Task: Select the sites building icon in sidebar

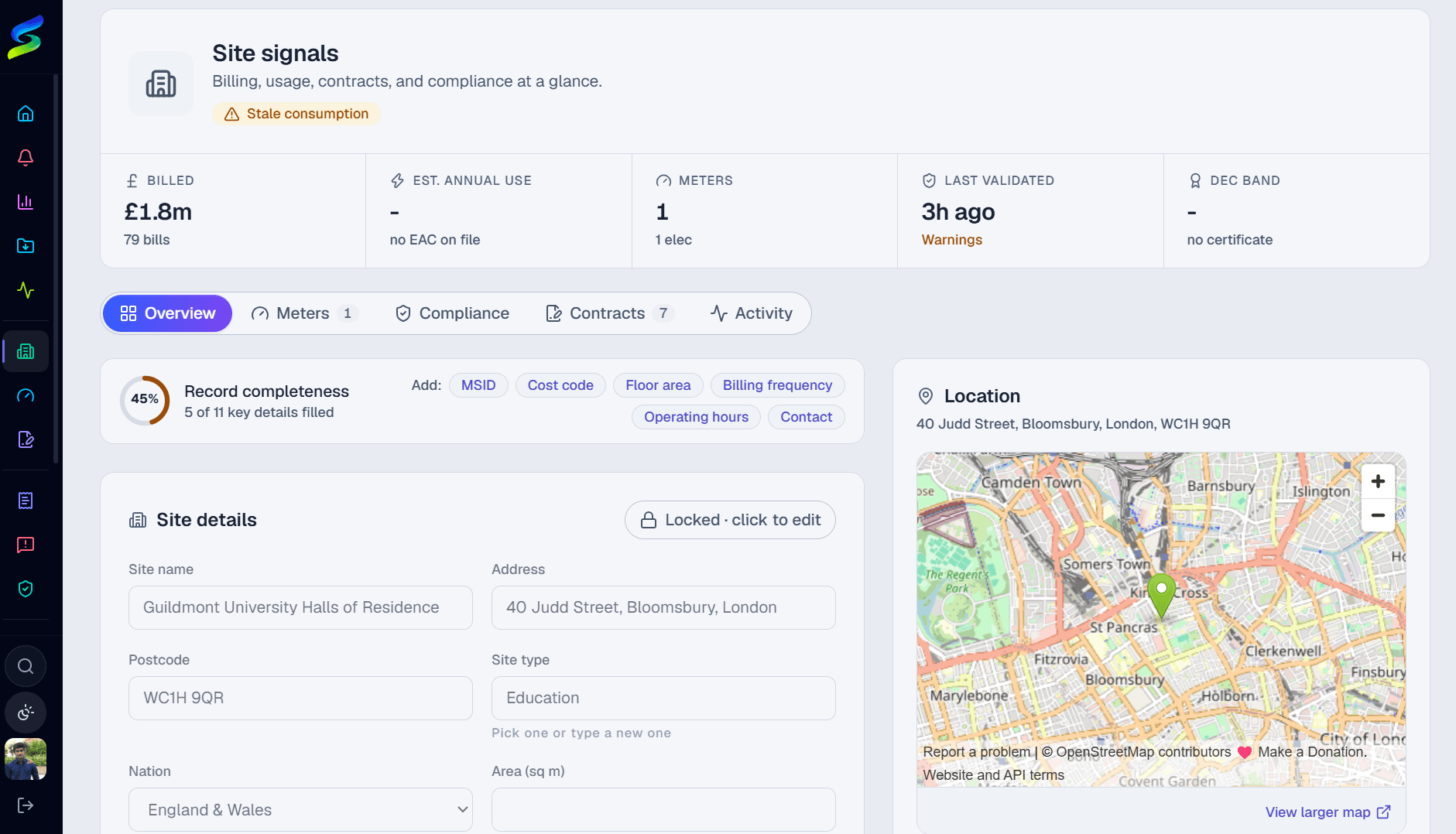Action: [26, 351]
